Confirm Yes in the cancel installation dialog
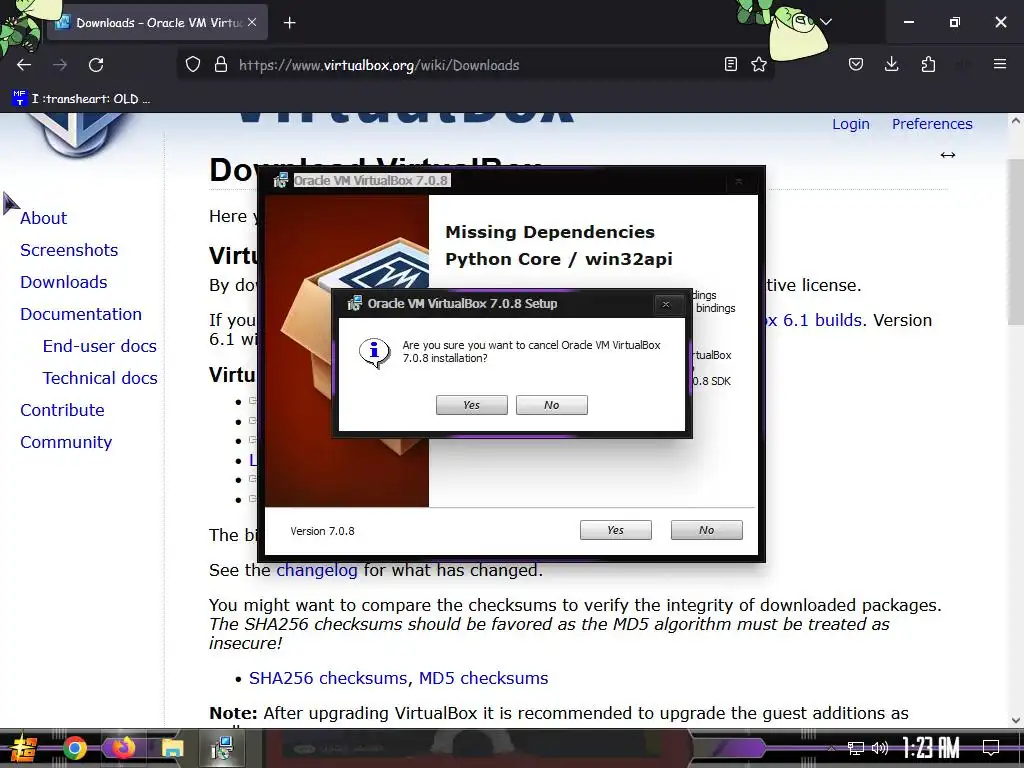The image size is (1024, 768). pos(472,405)
